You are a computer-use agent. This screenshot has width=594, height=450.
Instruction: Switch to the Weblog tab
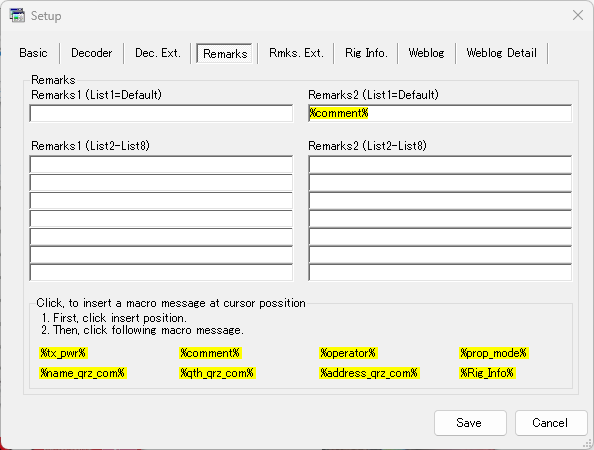[426, 53]
